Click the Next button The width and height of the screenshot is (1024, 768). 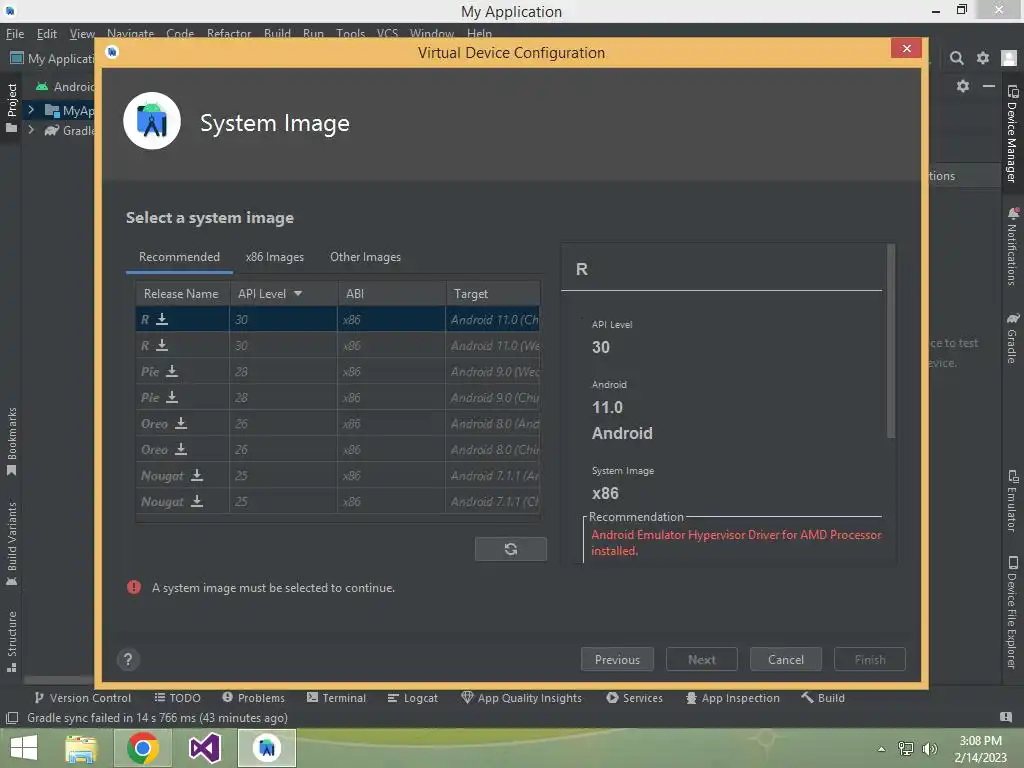tap(701, 660)
